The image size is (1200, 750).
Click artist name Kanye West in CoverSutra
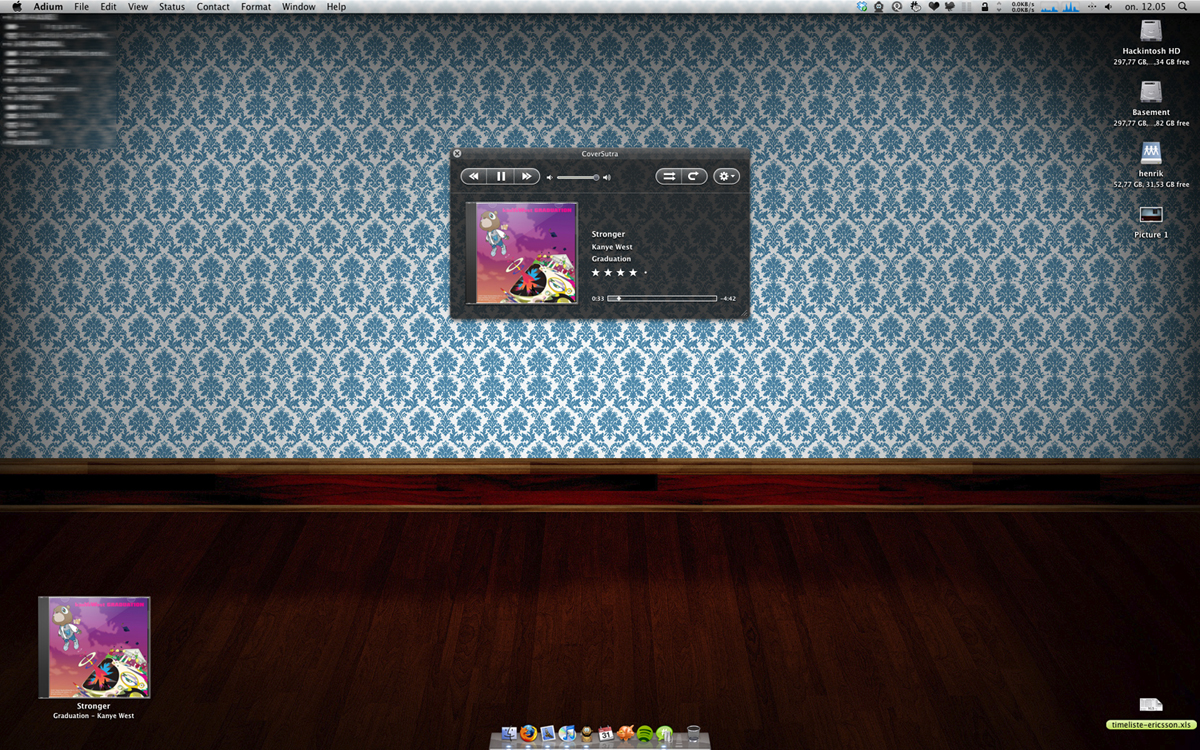(x=612, y=247)
